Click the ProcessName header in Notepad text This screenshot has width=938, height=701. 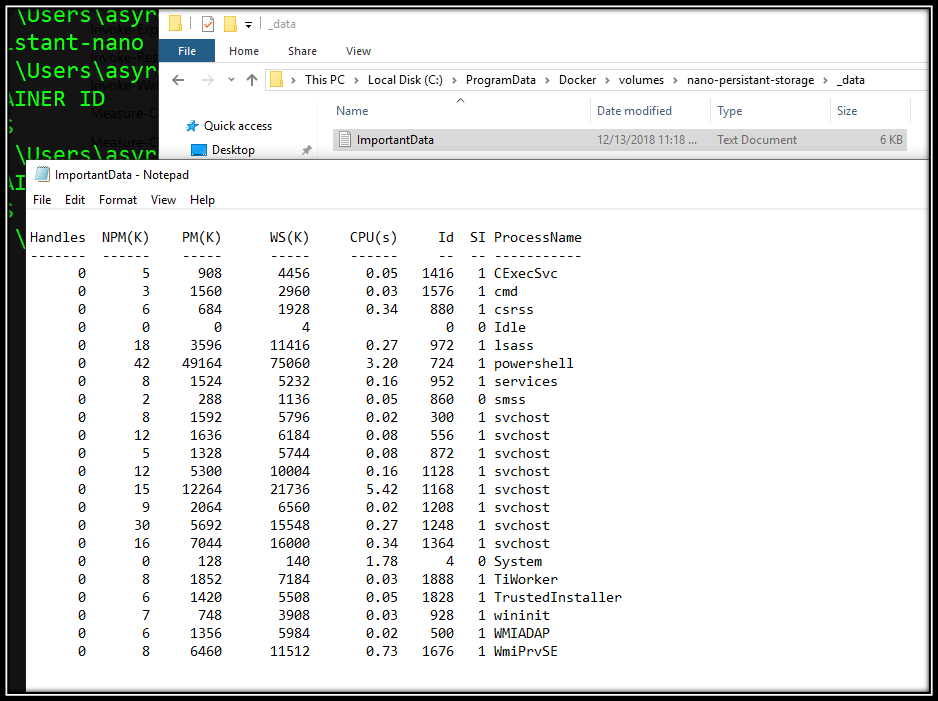[538, 237]
